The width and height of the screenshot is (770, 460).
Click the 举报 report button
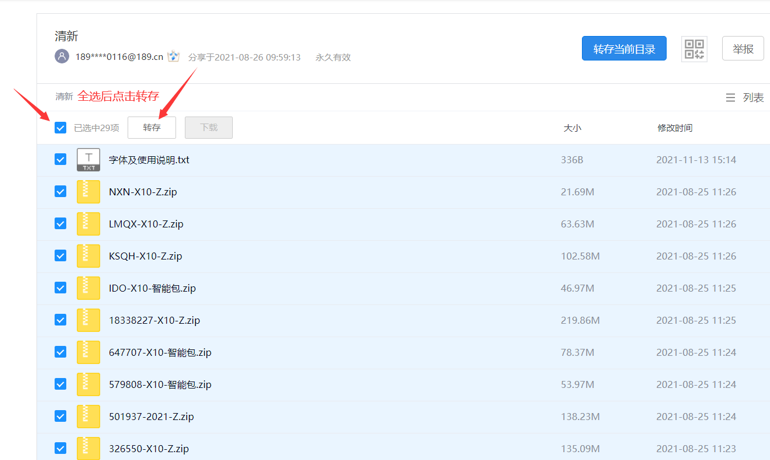pos(743,49)
